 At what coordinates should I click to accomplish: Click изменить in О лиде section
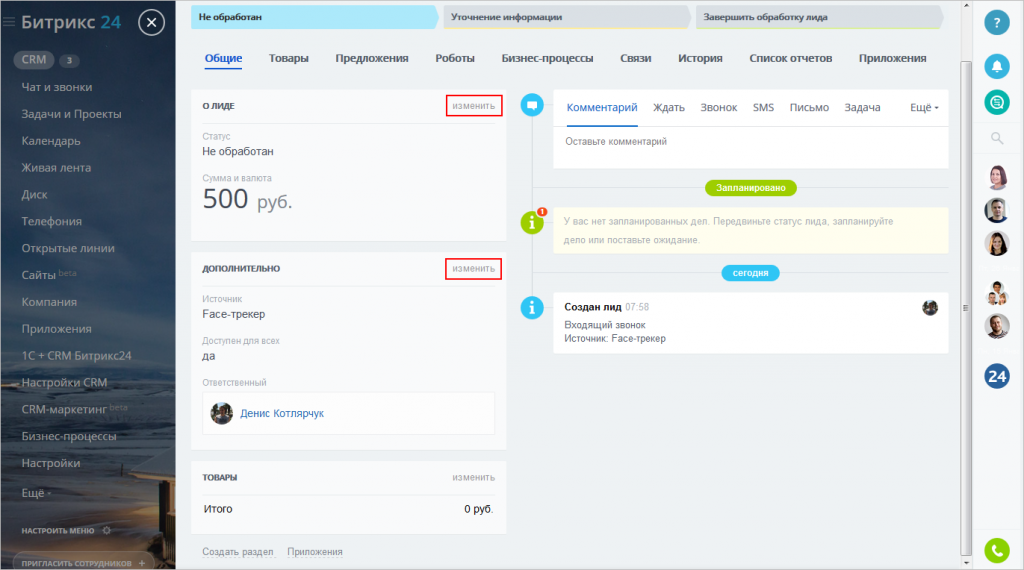tap(473, 106)
